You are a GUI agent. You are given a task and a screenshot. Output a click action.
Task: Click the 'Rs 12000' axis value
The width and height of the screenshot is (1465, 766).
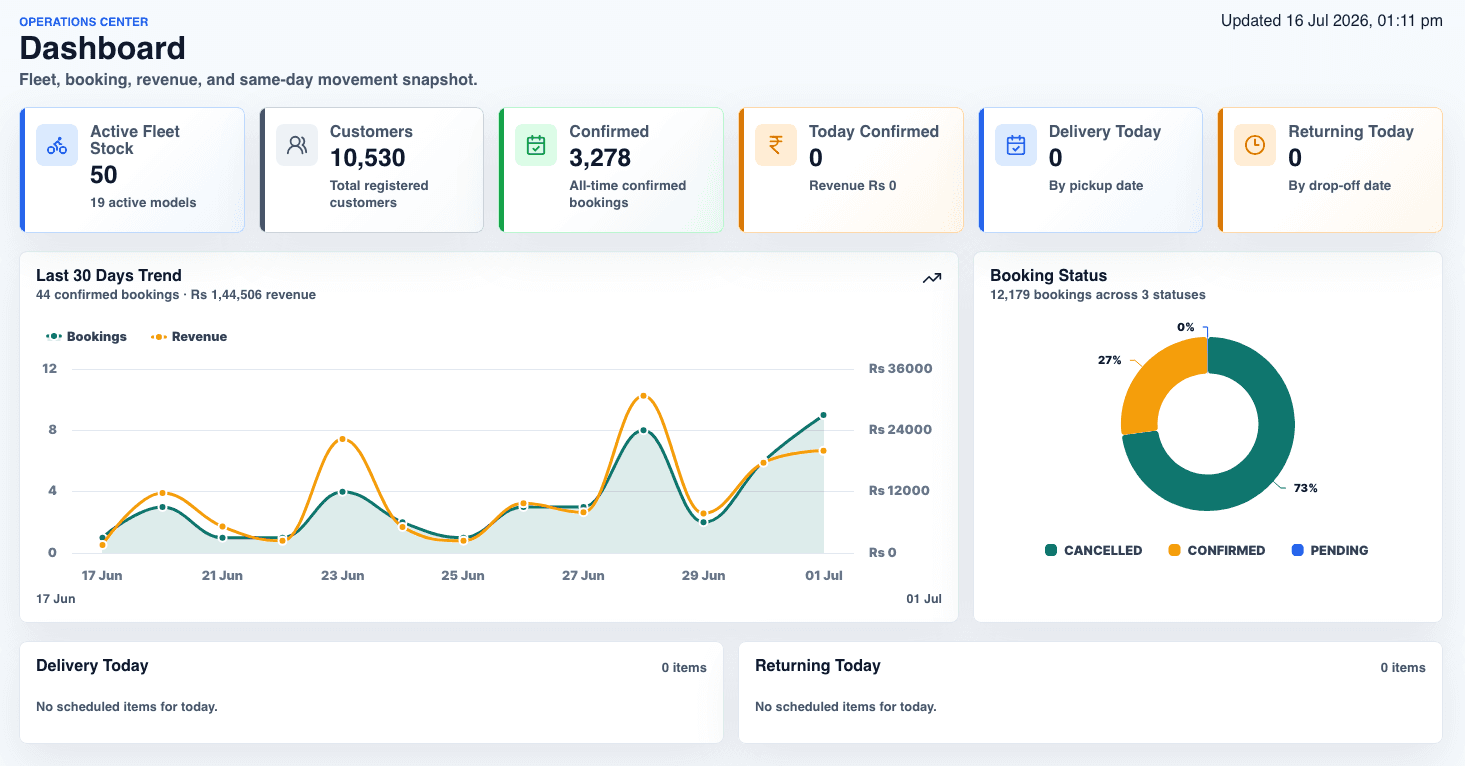pos(899,491)
